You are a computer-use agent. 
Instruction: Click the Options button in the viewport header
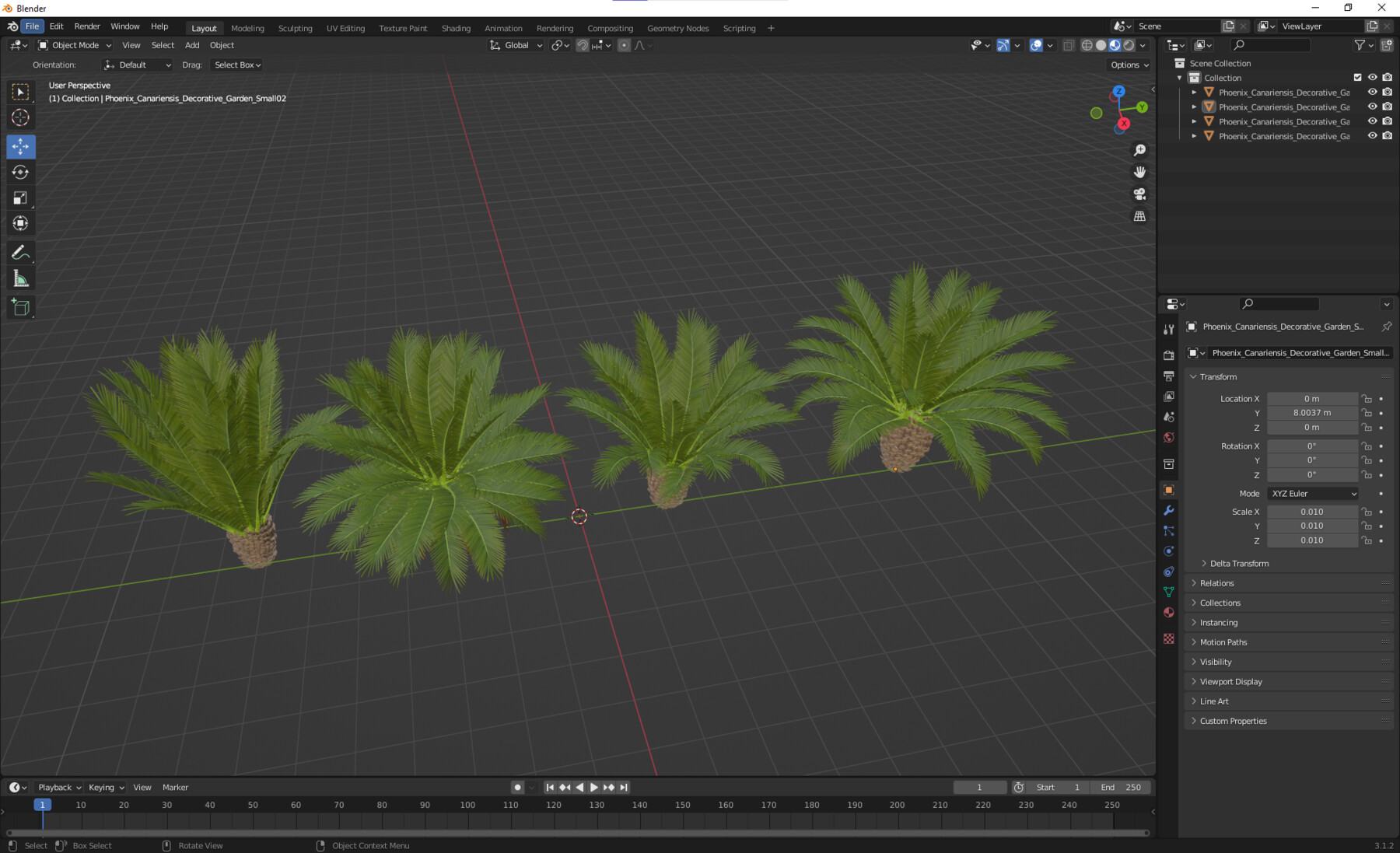[1127, 65]
